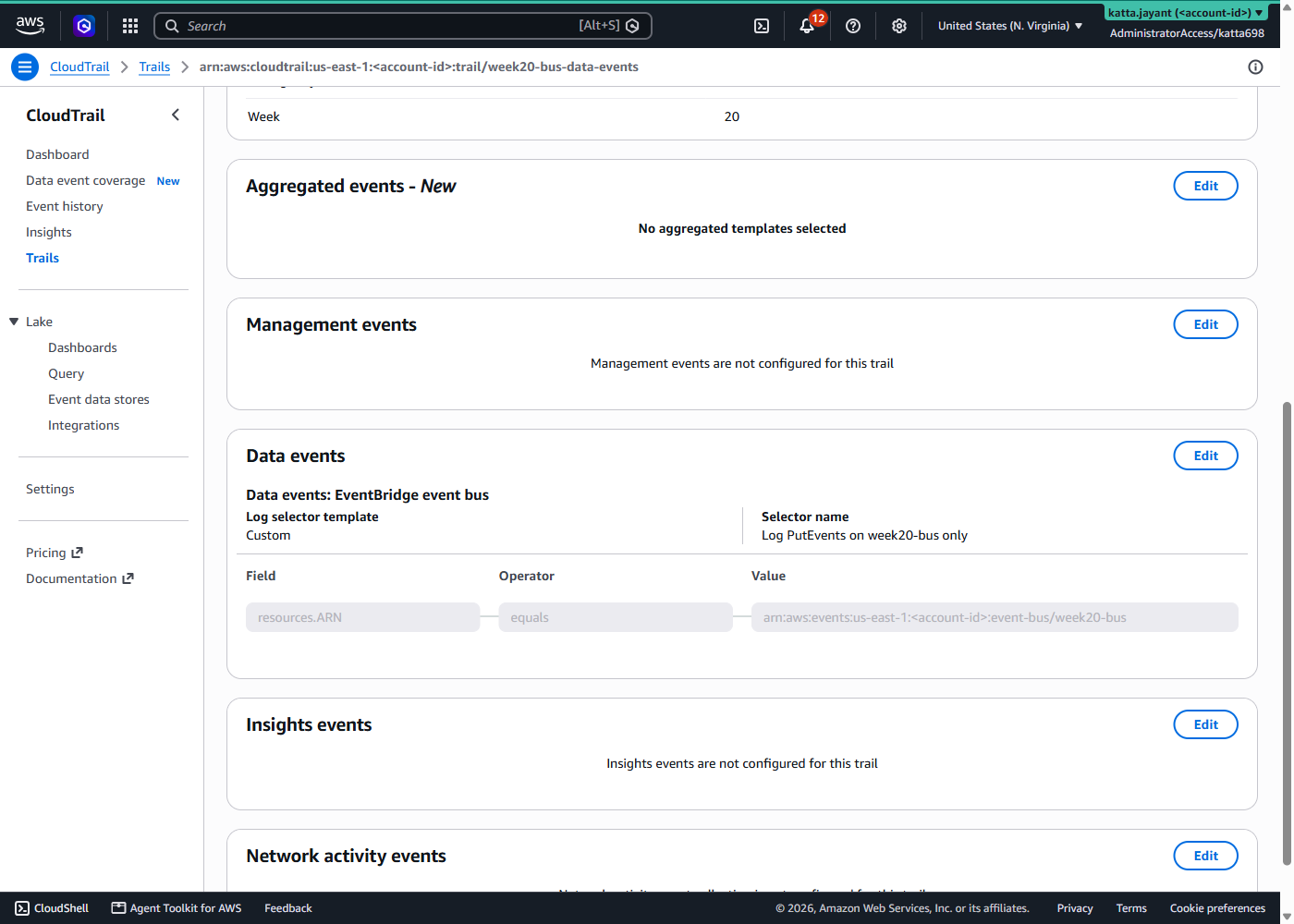
Task: Click the 'New' badge beside Data event coverage
Action: (x=168, y=181)
